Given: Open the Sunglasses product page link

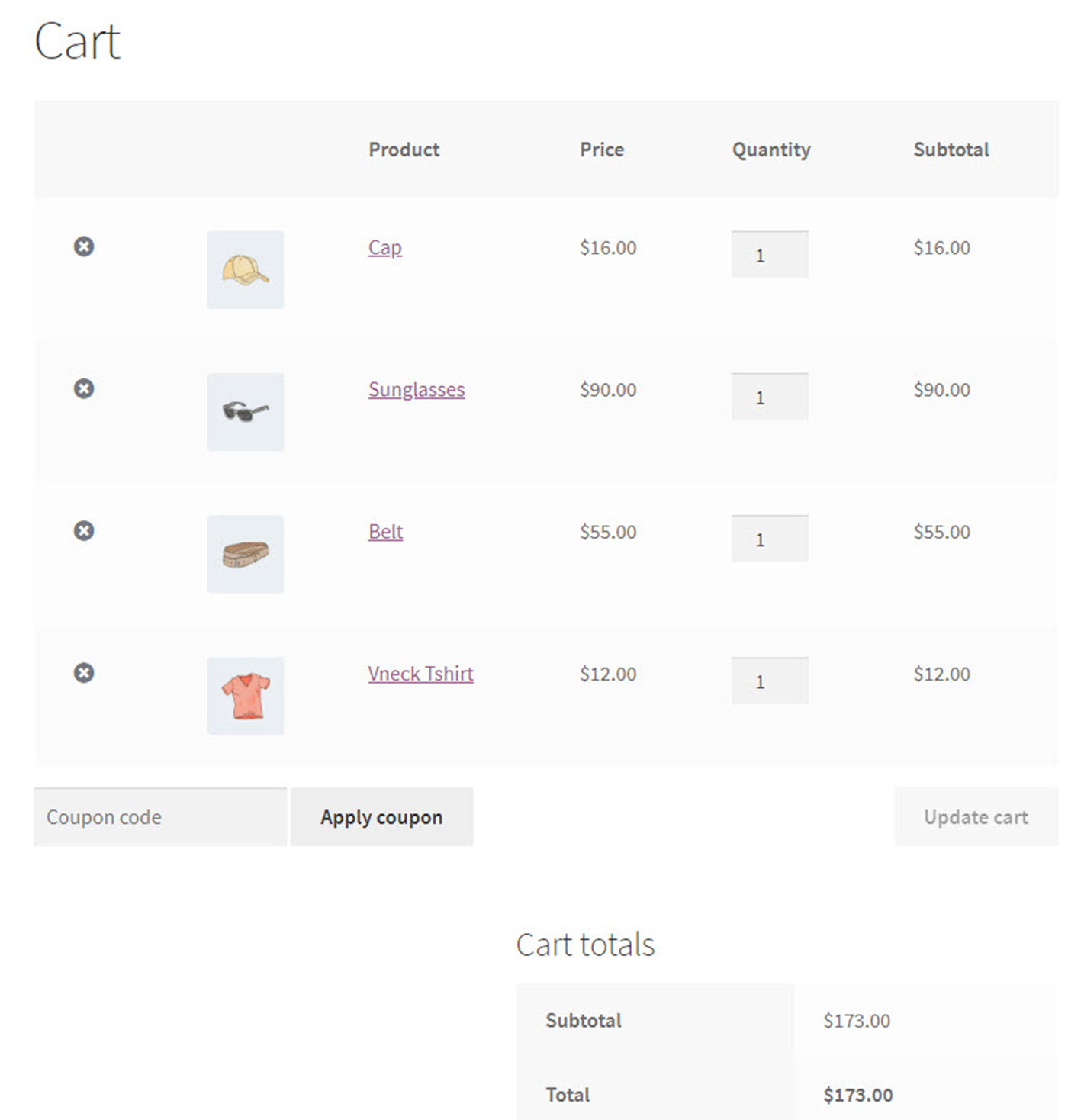Looking at the screenshot, I should (x=416, y=389).
